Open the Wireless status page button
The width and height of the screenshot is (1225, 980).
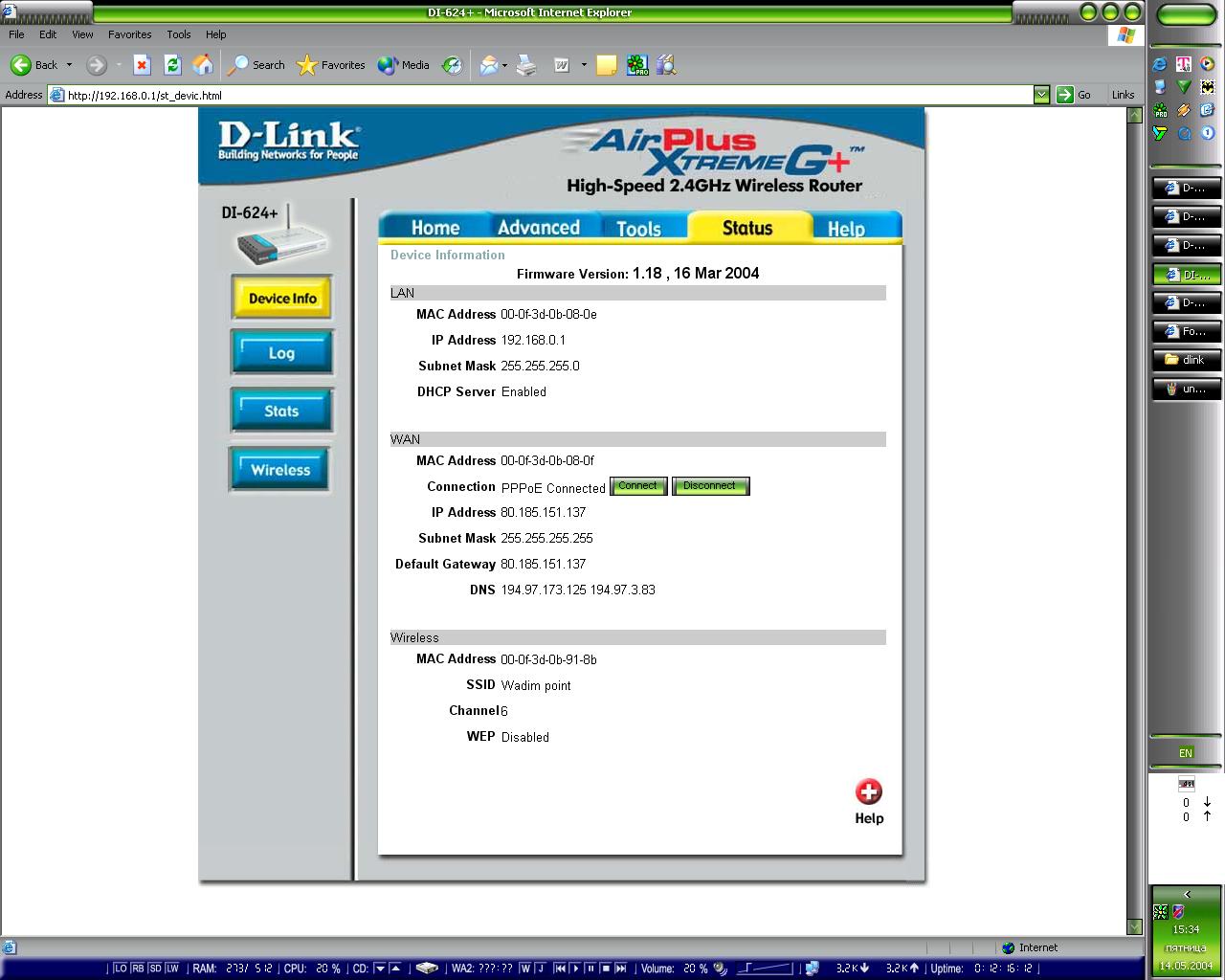click(x=280, y=470)
